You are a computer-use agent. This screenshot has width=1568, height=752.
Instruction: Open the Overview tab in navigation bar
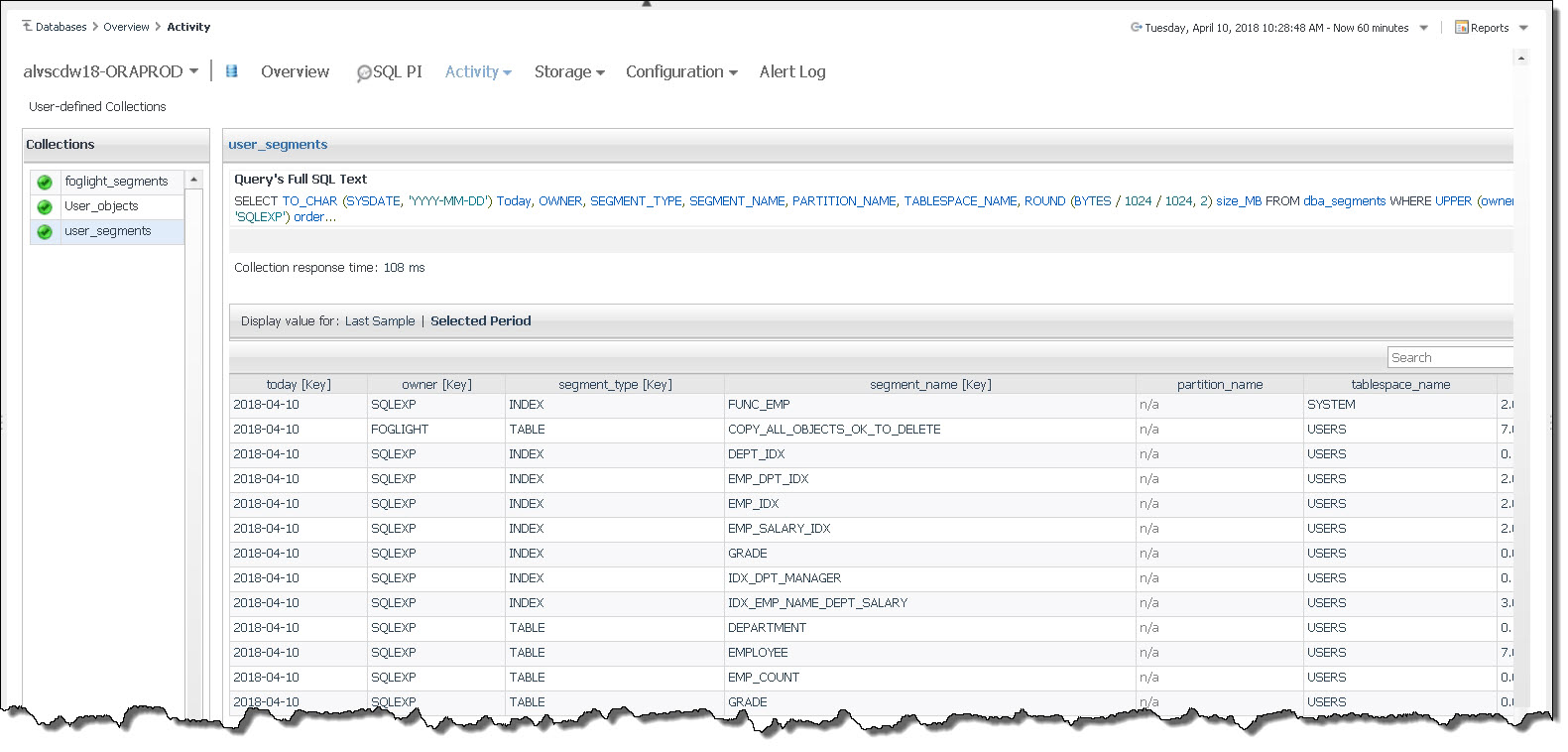point(295,72)
